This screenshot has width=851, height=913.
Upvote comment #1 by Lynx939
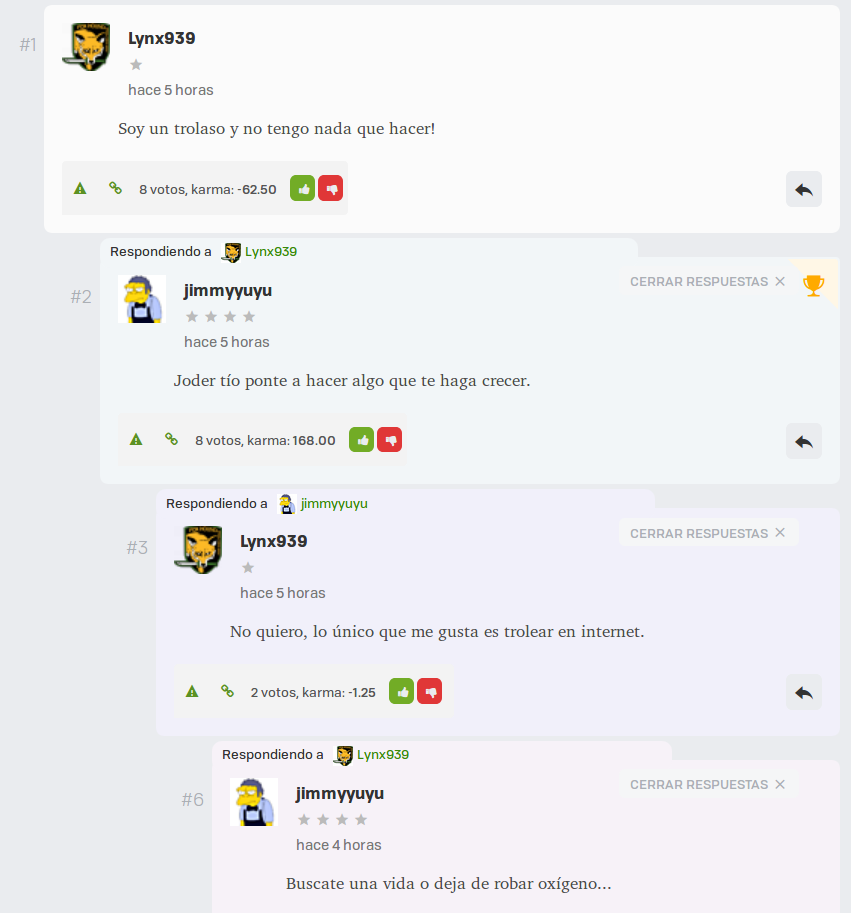click(x=303, y=189)
